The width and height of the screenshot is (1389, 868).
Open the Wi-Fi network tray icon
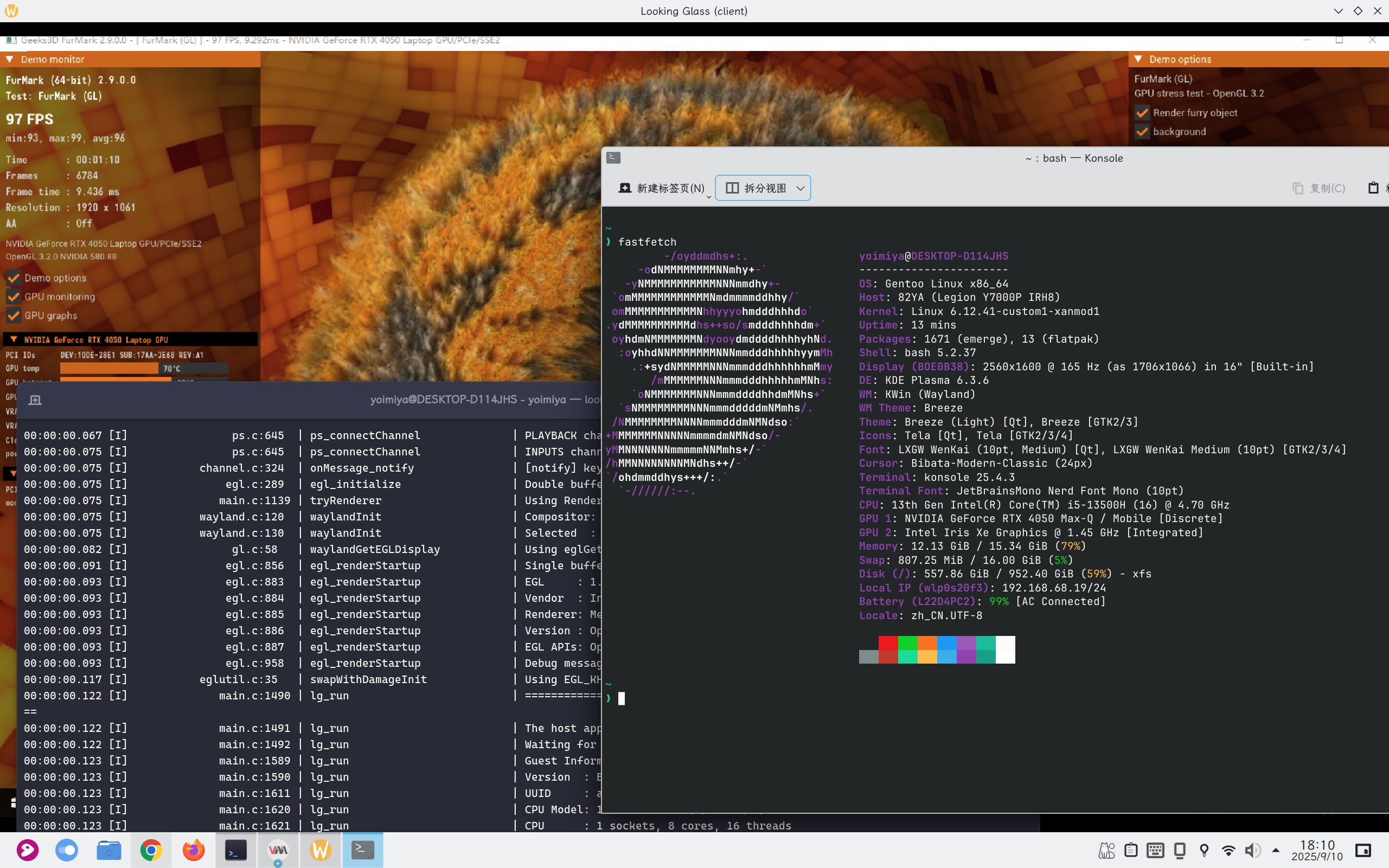1228,850
